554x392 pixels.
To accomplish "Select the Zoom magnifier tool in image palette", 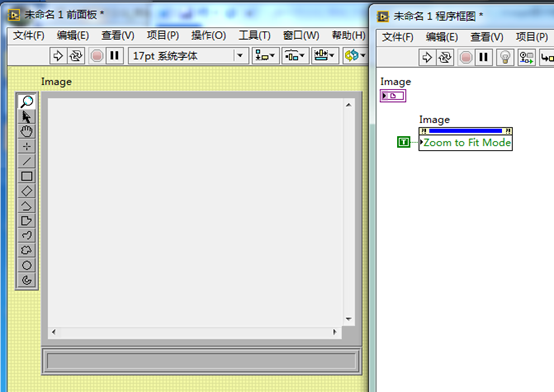I will pos(26,102).
